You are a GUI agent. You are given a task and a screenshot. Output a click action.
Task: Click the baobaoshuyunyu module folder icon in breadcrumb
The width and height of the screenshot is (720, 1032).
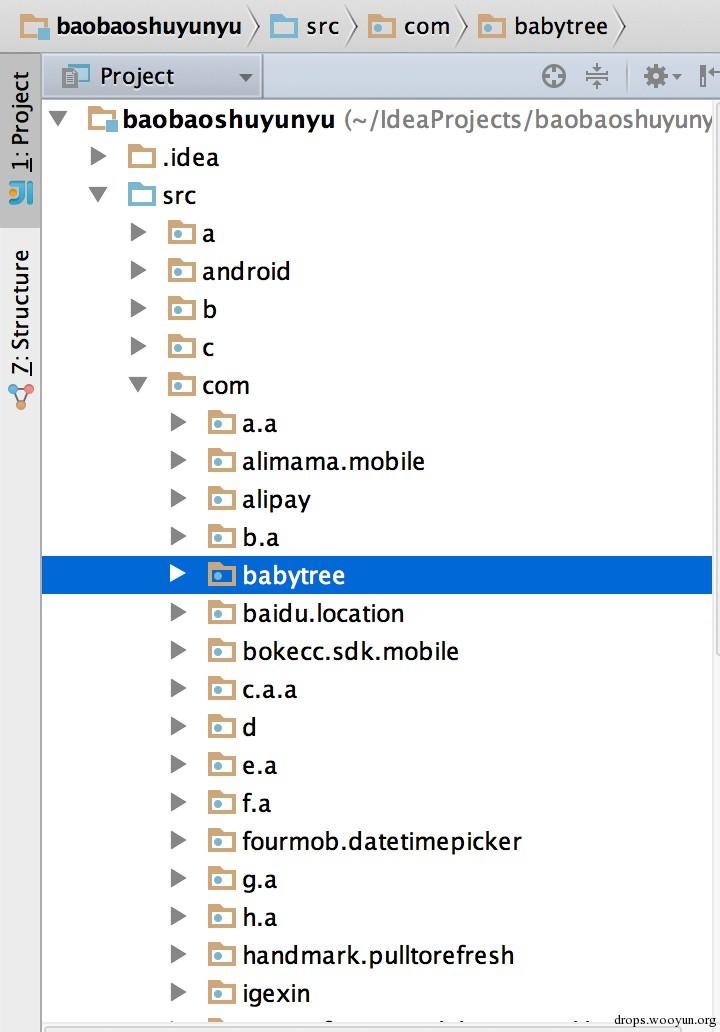tap(34, 27)
